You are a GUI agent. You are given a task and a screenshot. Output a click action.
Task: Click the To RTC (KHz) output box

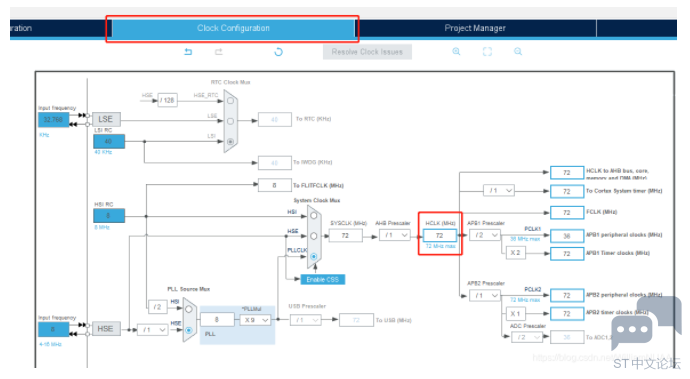tap(275, 120)
